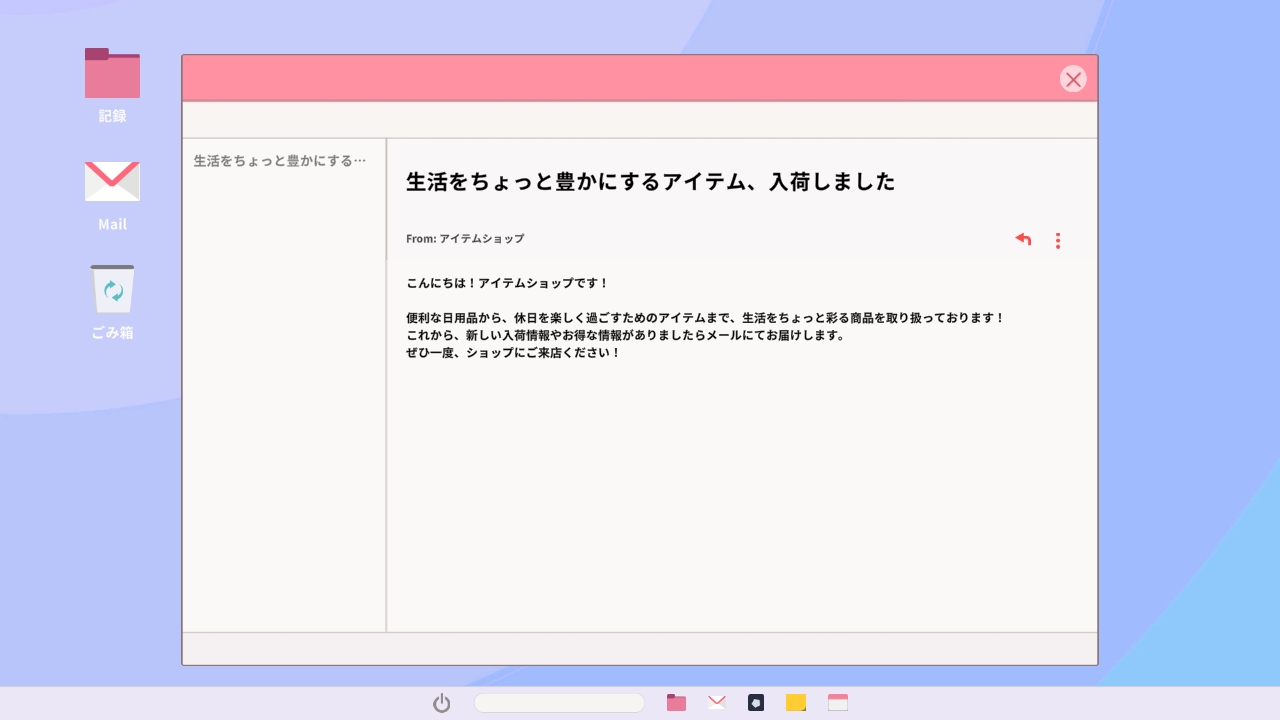This screenshot has width=1280, height=720.
Task: Click the sender name アイテムショップ
Action: pos(481,239)
